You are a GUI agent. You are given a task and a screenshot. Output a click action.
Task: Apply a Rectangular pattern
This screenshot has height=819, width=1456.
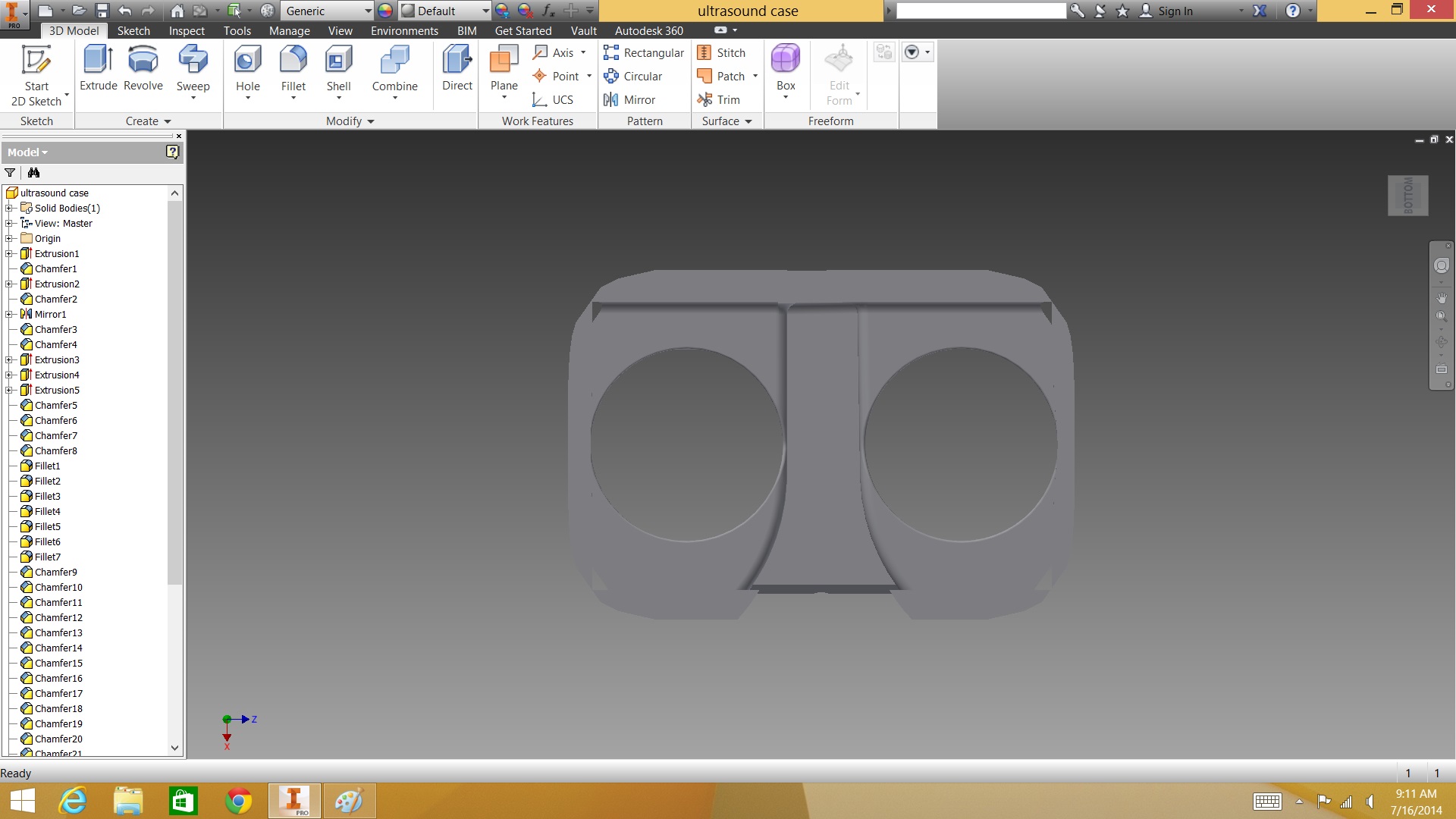[644, 52]
